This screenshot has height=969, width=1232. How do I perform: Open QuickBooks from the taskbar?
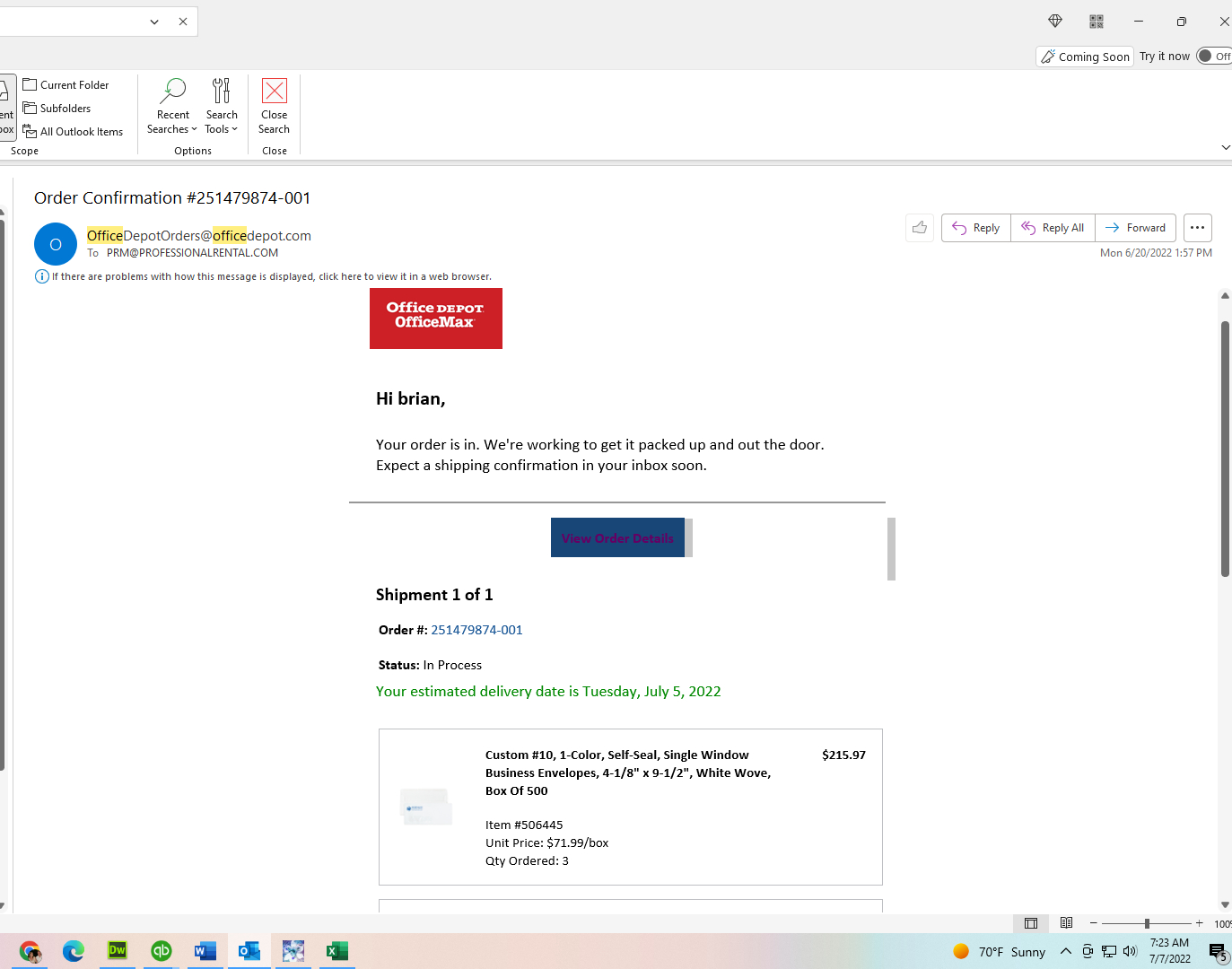coord(161,951)
